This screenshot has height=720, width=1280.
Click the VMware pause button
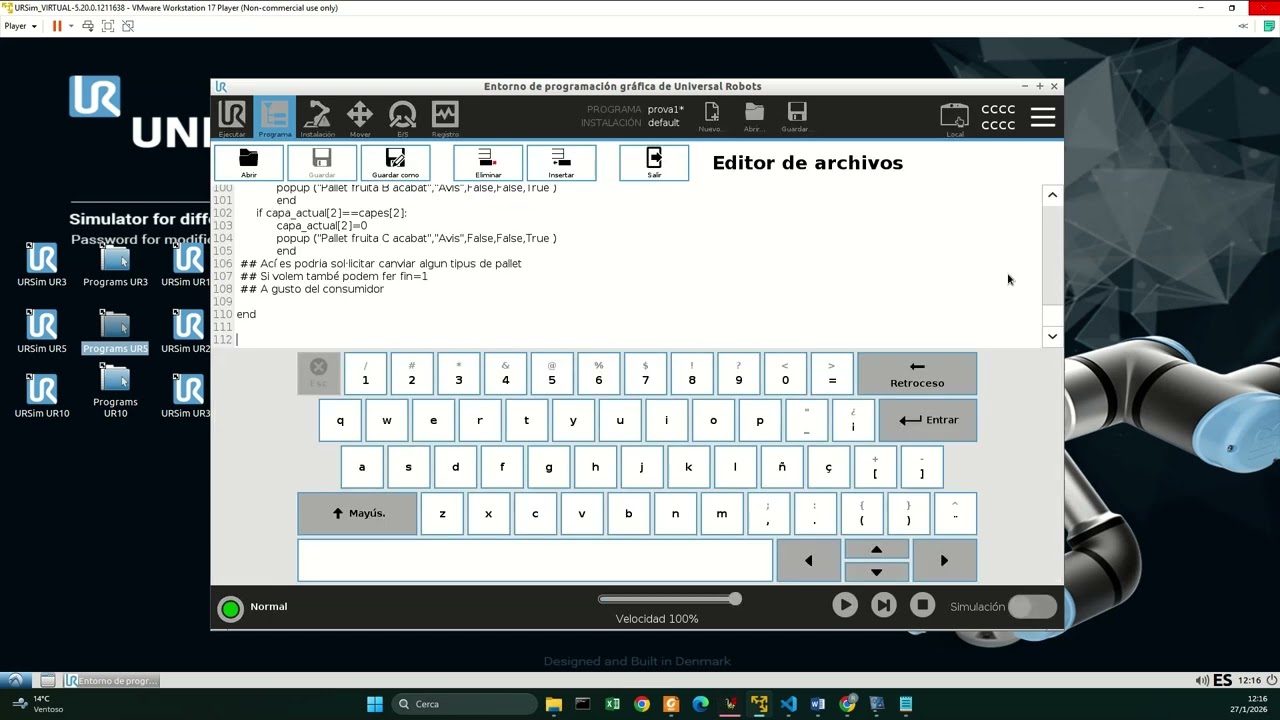pyautogui.click(x=57, y=26)
